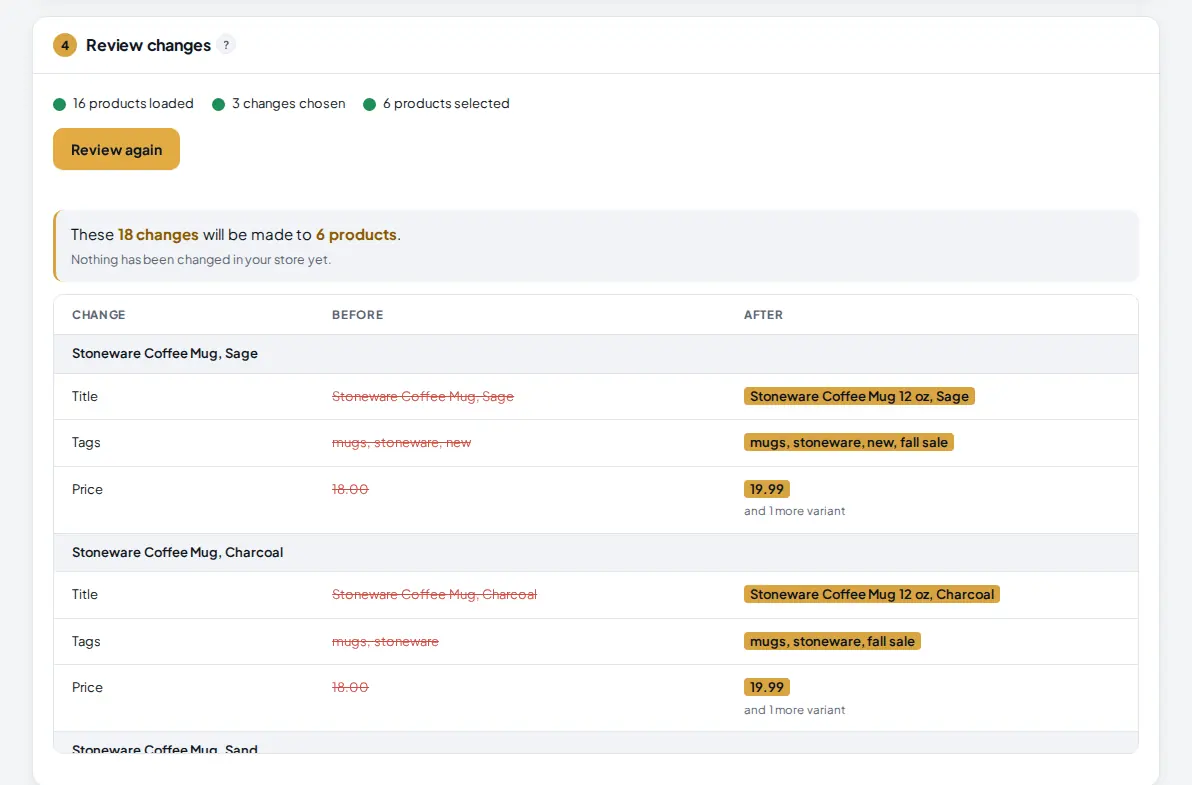Click the Stoneware Coffee Mug, Charcoal group row
Screen dimensions: 1192x785
tap(596, 552)
